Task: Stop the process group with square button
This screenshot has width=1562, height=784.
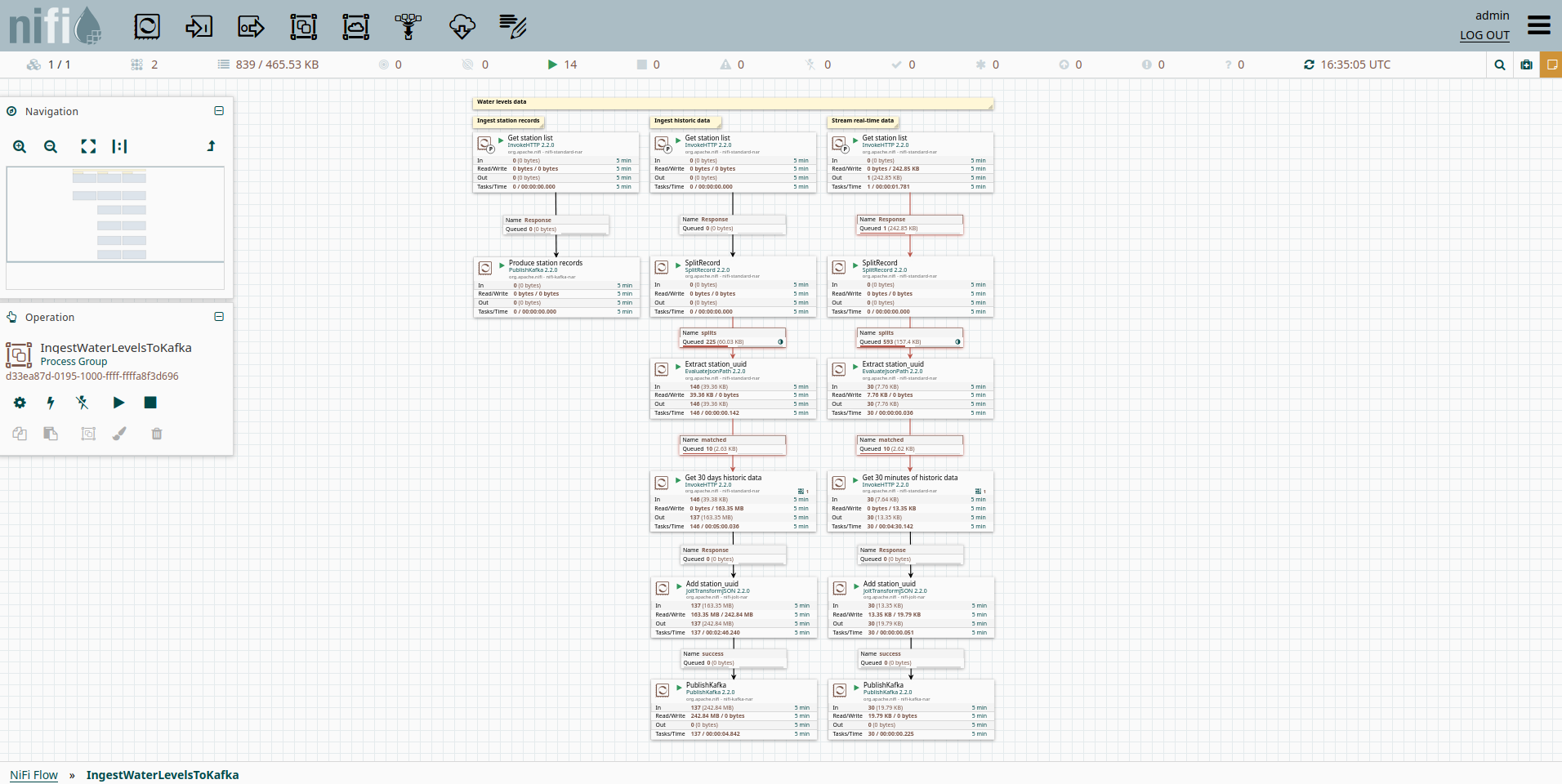Action: 150,403
